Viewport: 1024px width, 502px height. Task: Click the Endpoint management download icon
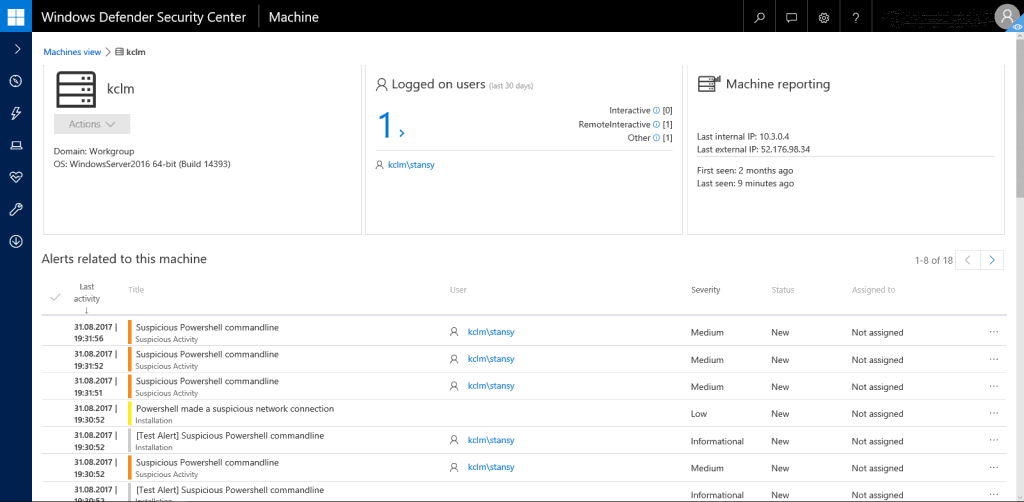tap(16, 241)
